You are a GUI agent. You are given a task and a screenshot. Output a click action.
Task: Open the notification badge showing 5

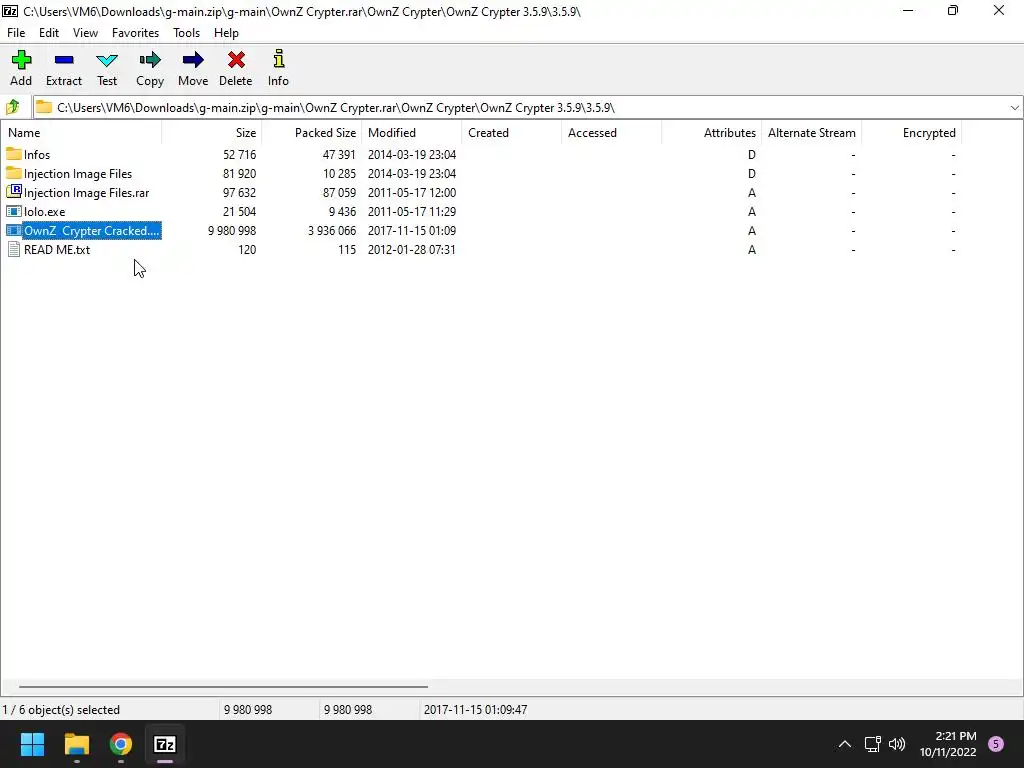[x=996, y=744]
